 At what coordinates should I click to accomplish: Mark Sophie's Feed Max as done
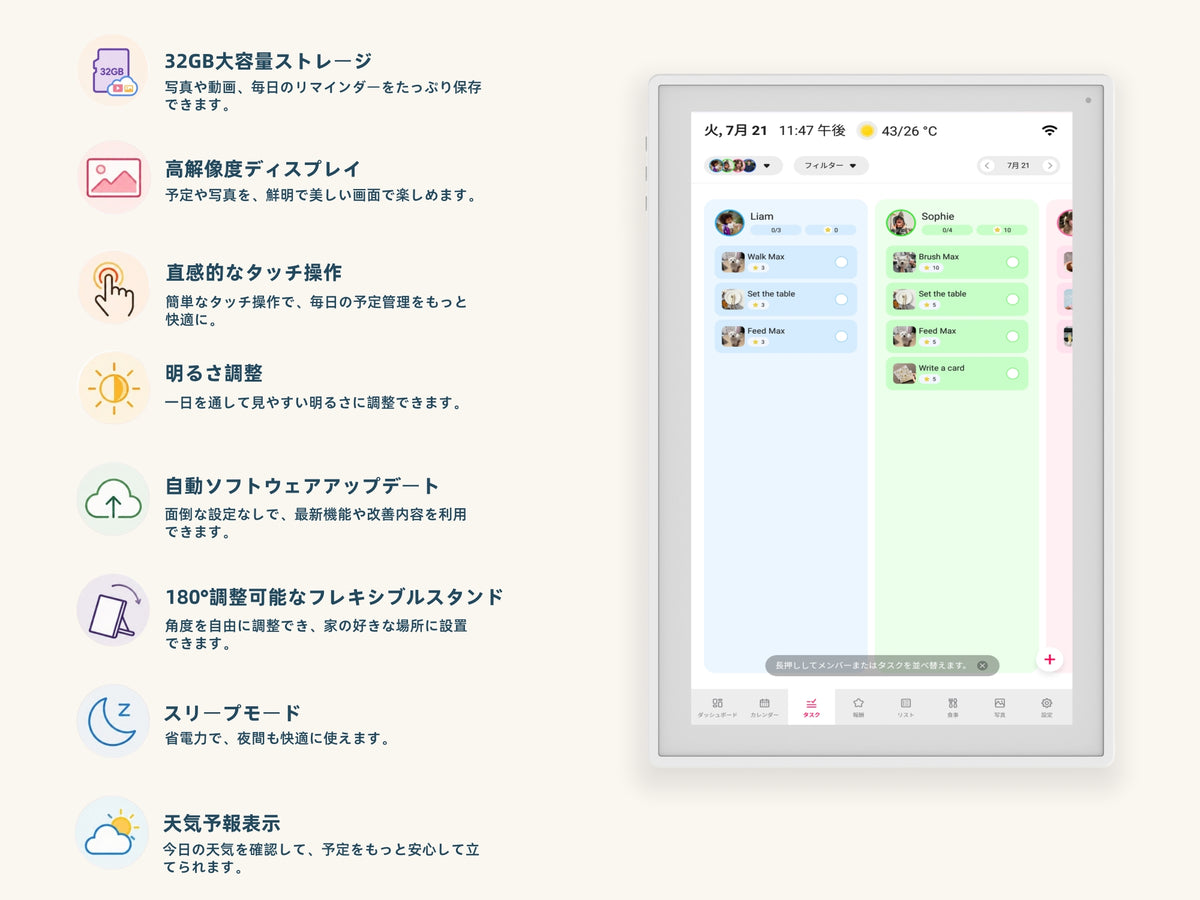pyautogui.click(x=1012, y=336)
